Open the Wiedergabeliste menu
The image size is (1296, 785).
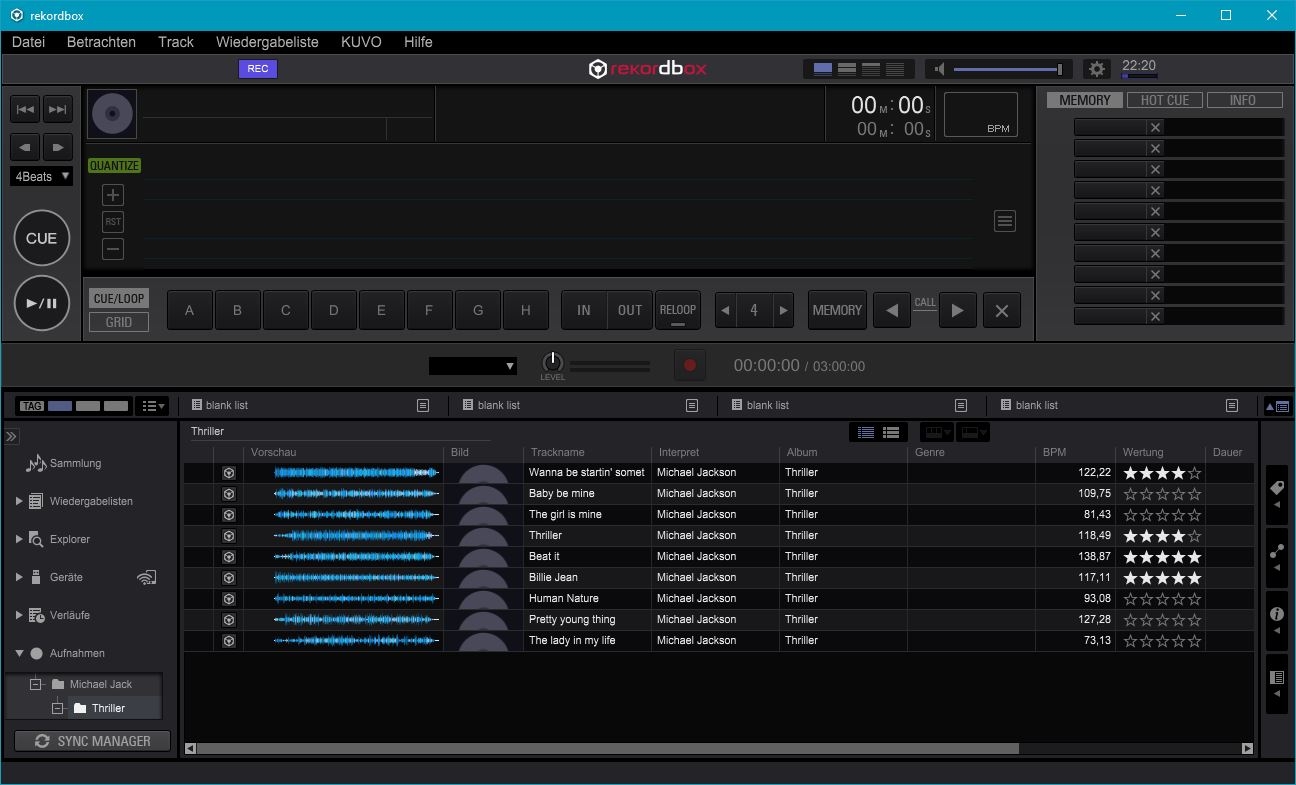click(x=267, y=42)
